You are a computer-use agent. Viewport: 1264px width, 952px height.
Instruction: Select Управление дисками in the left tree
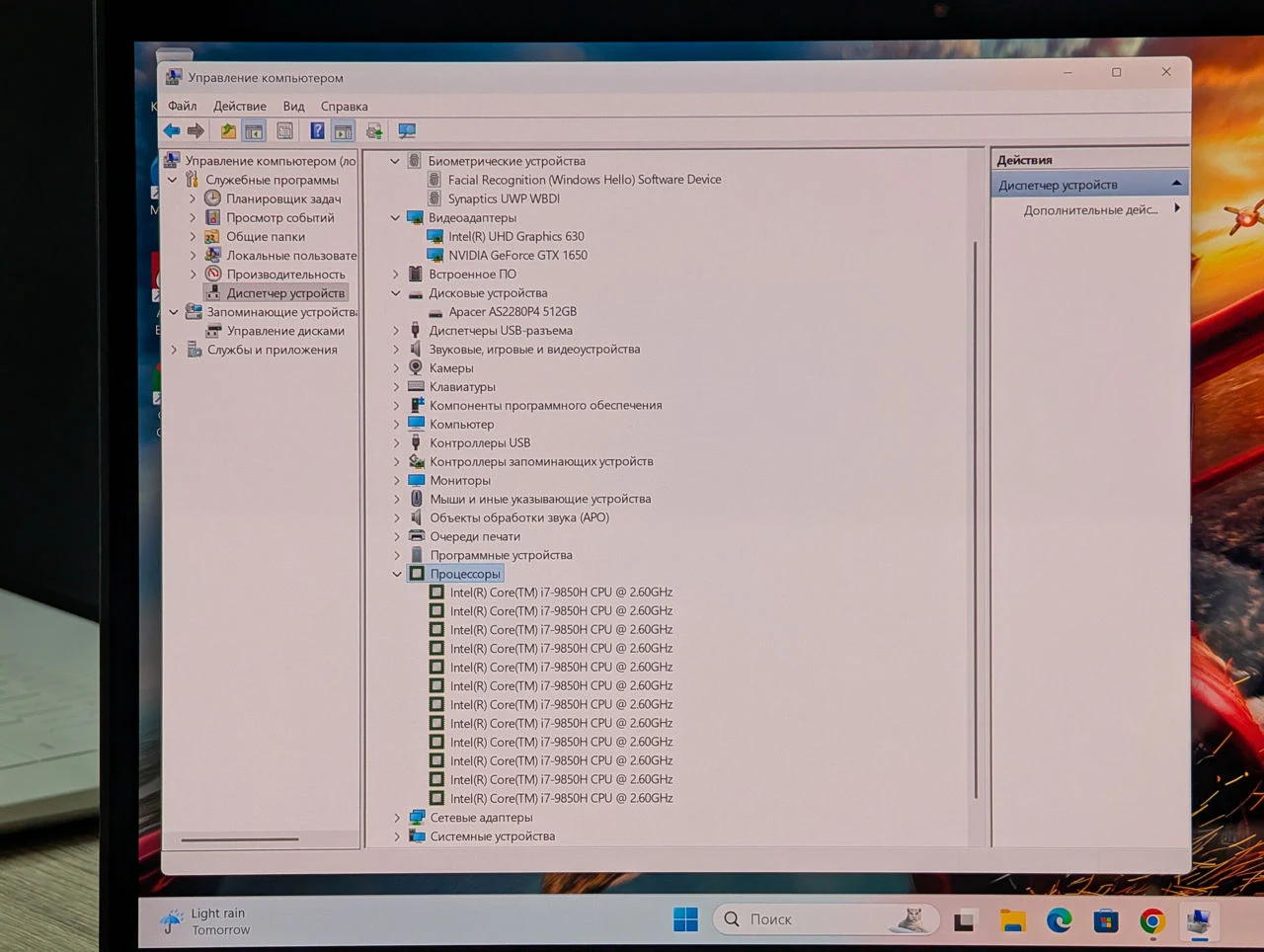coord(285,331)
